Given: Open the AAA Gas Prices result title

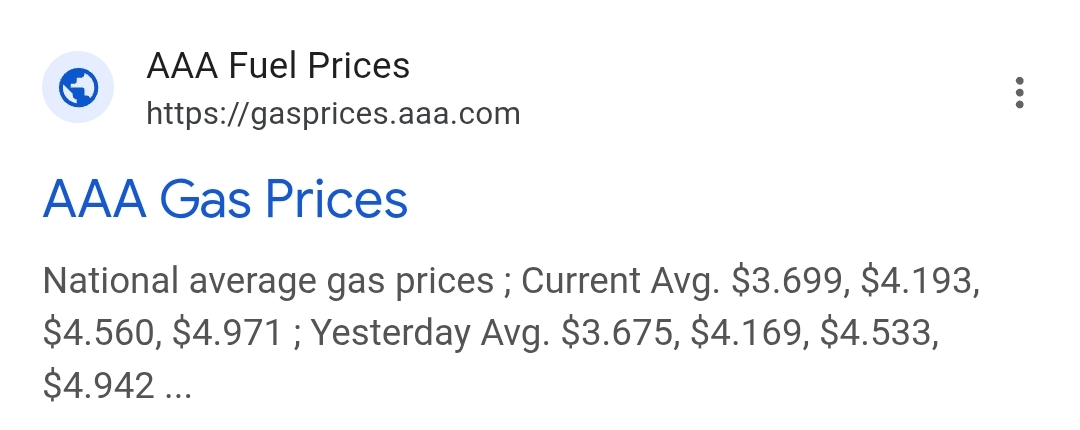Looking at the screenshot, I should coord(225,199).
